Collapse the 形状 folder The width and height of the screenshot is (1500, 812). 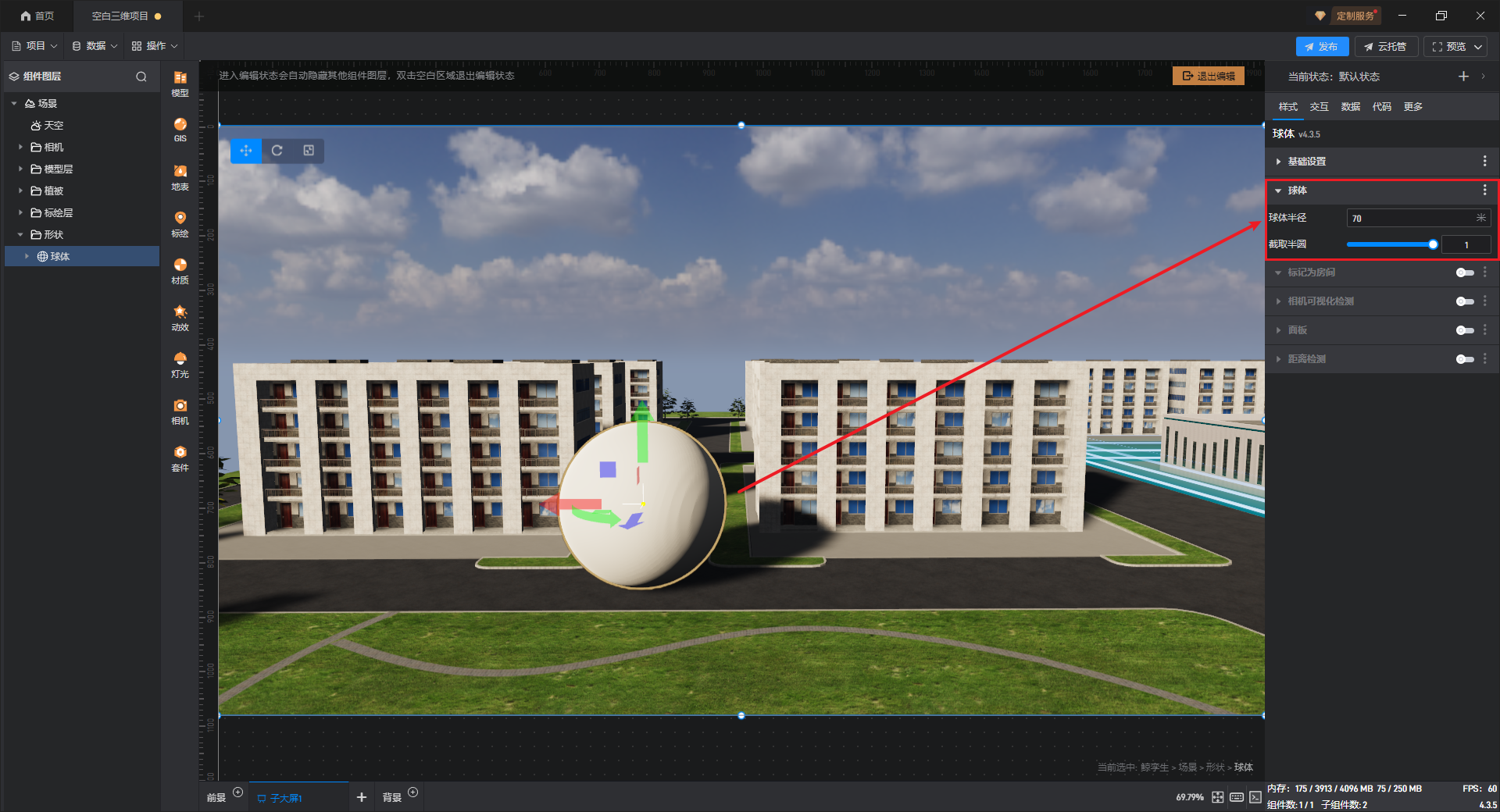tap(20, 234)
